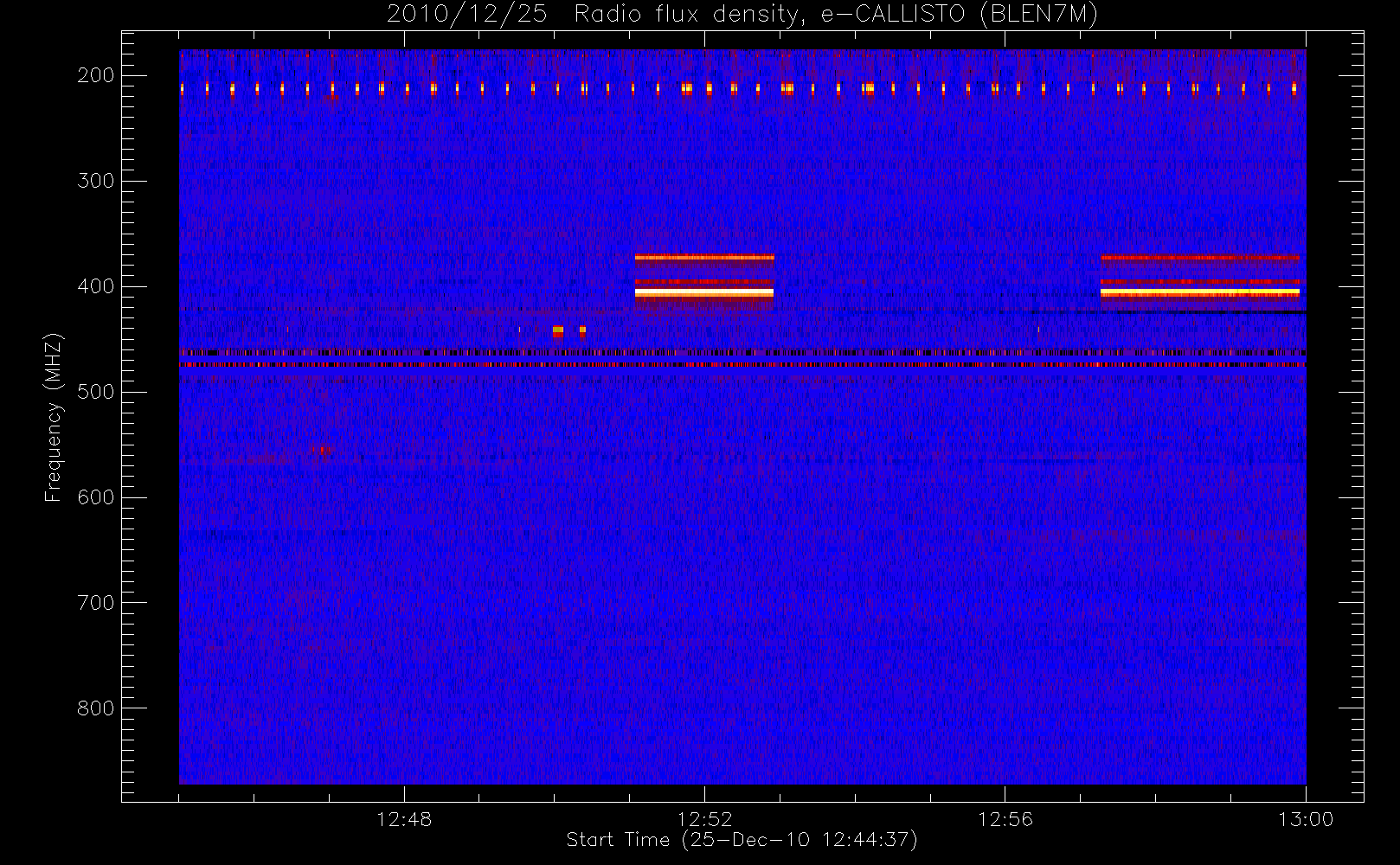This screenshot has width=1400, height=865.
Task: Click the plot title "Radio flux density, e-CALLISTO (BLEN7M)"
Action: tap(836, 15)
